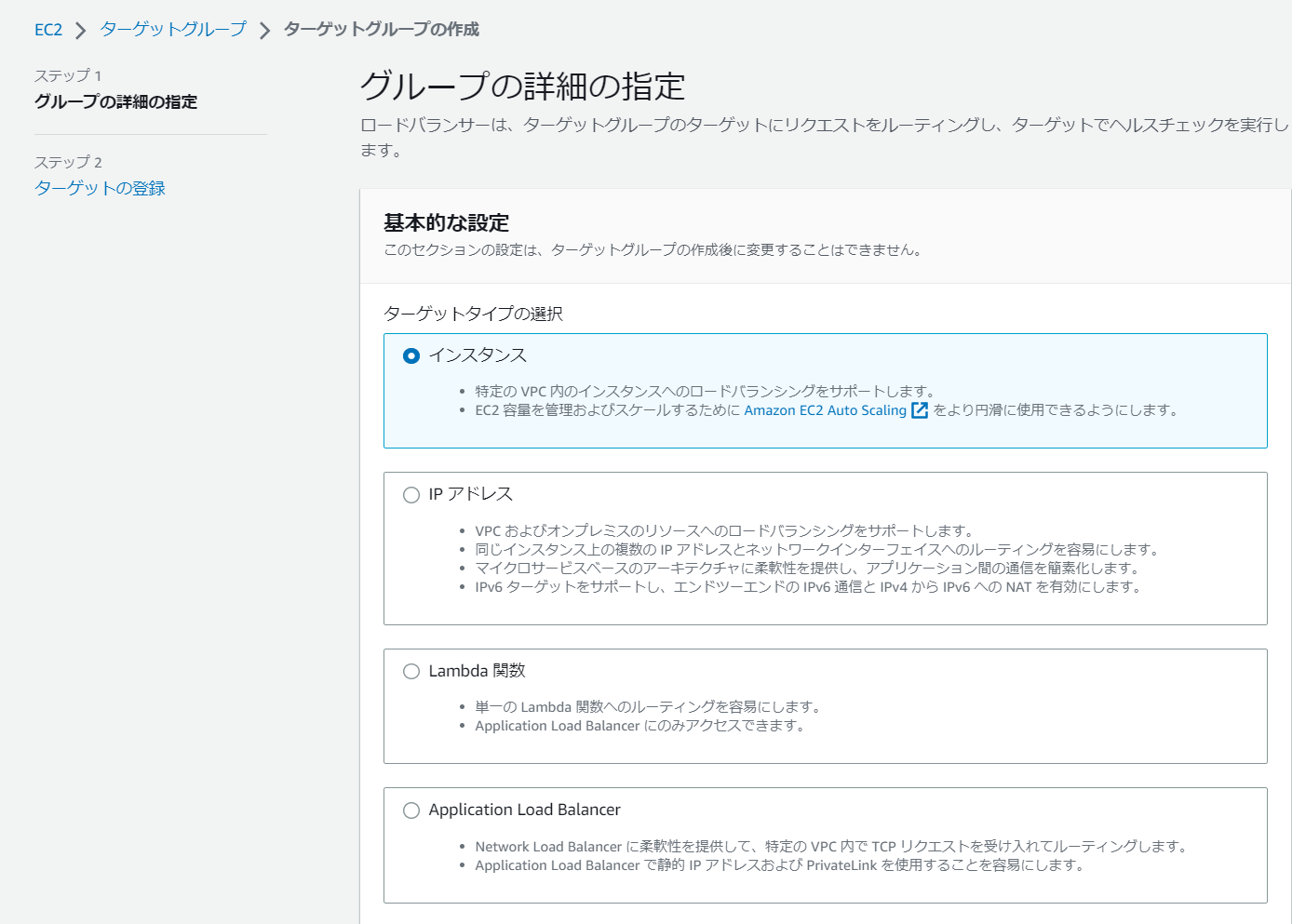
Task: Click external link icon beside Auto Scaling
Action: 920,410
